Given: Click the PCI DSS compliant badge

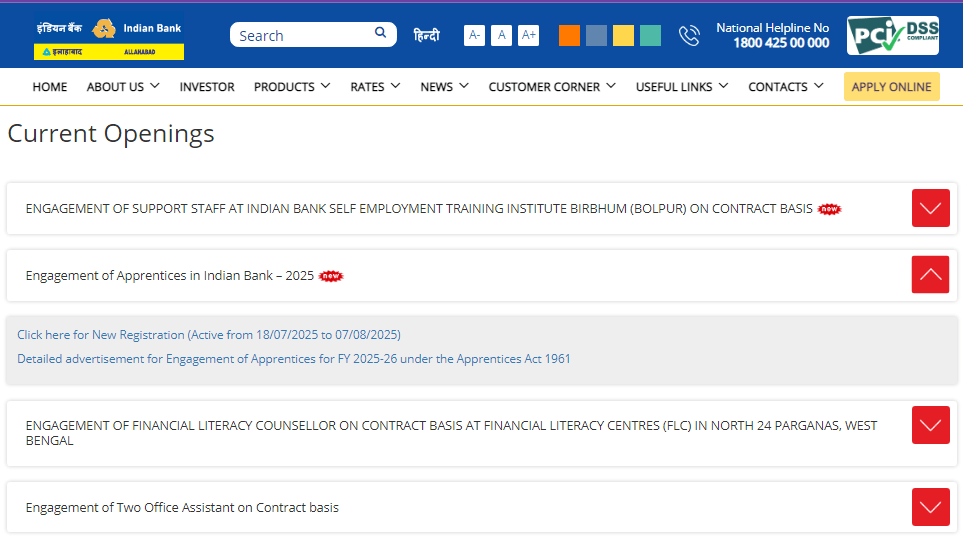Looking at the screenshot, I should point(892,36).
